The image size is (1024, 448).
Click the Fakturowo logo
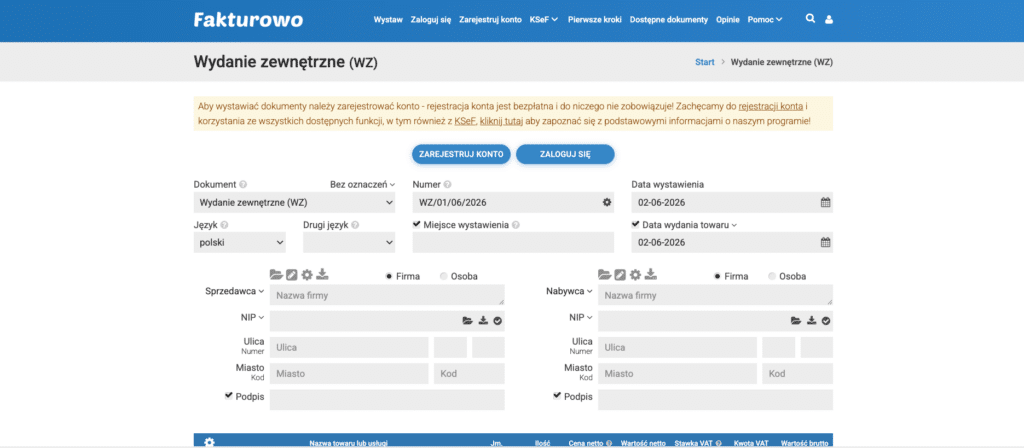pyautogui.click(x=248, y=20)
